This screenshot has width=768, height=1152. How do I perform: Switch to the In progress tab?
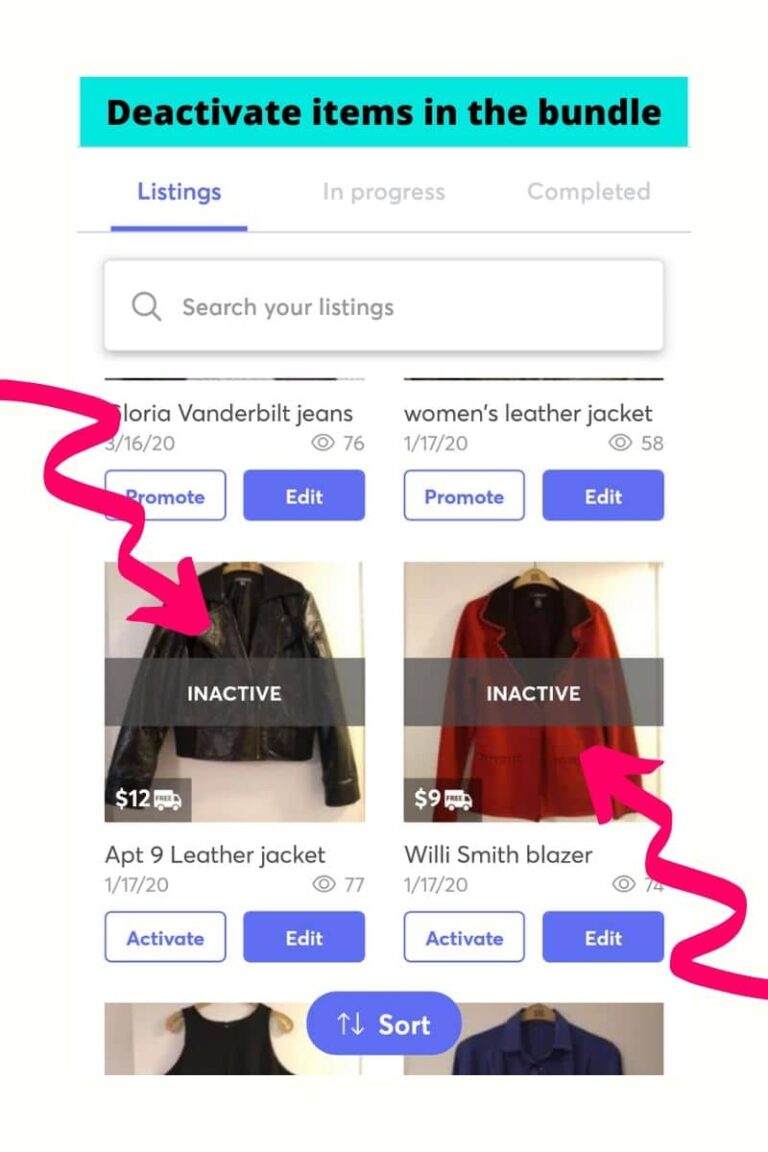(x=384, y=192)
